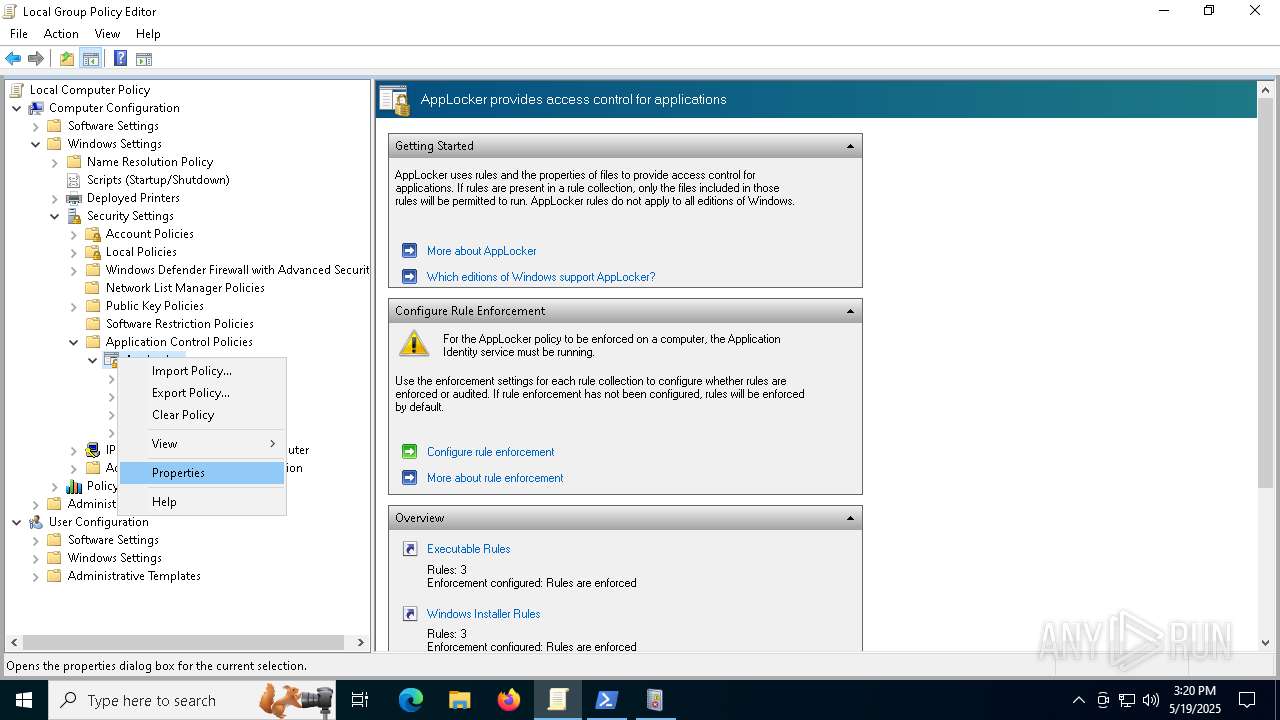Toggle the Show/Hide Action Pane icon
This screenshot has height=720, width=1280.
pos(144,59)
